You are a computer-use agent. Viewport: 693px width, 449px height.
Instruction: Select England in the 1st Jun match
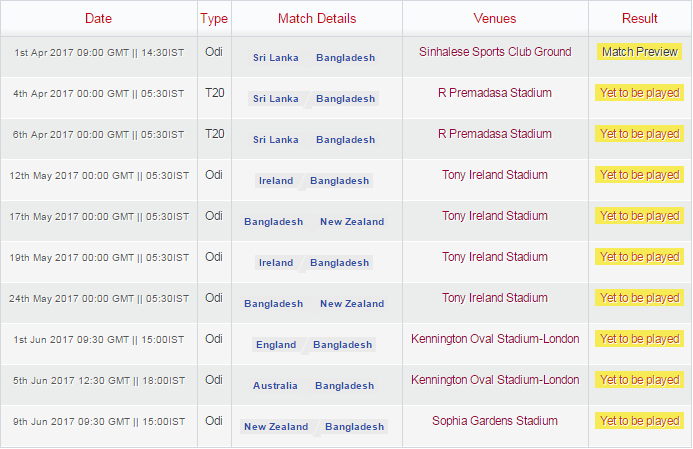pyautogui.click(x=276, y=345)
